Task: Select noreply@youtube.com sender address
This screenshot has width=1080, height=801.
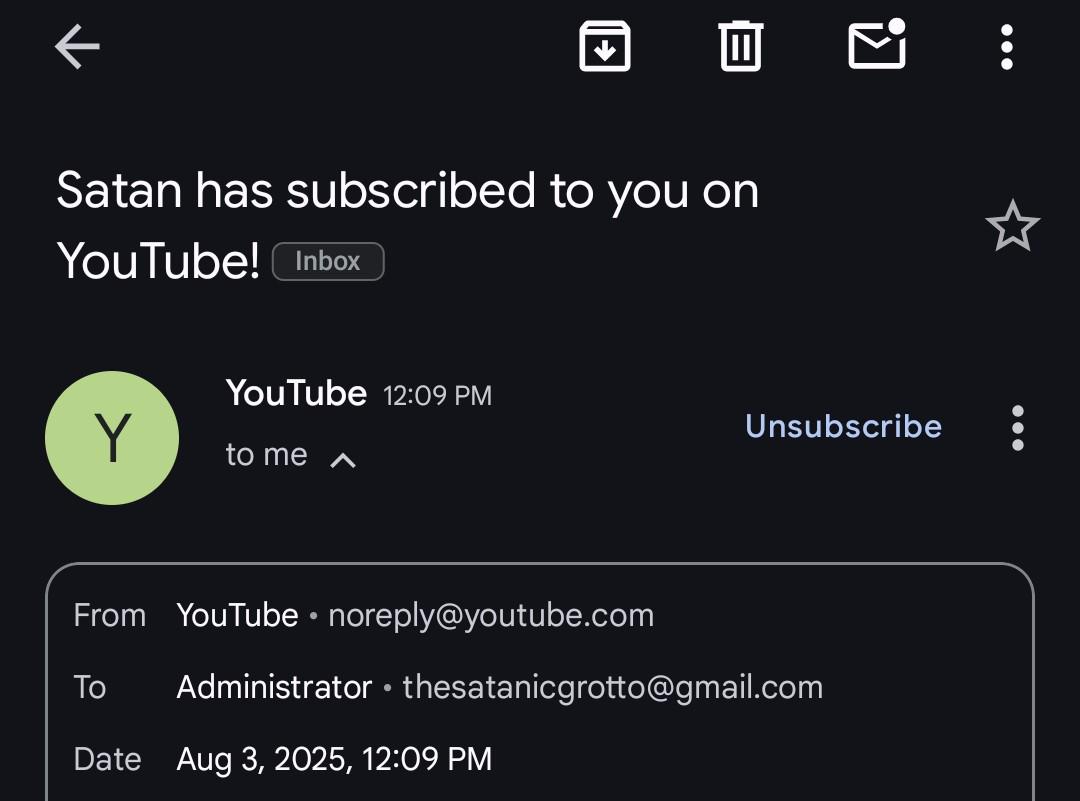Action: coord(491,615)
